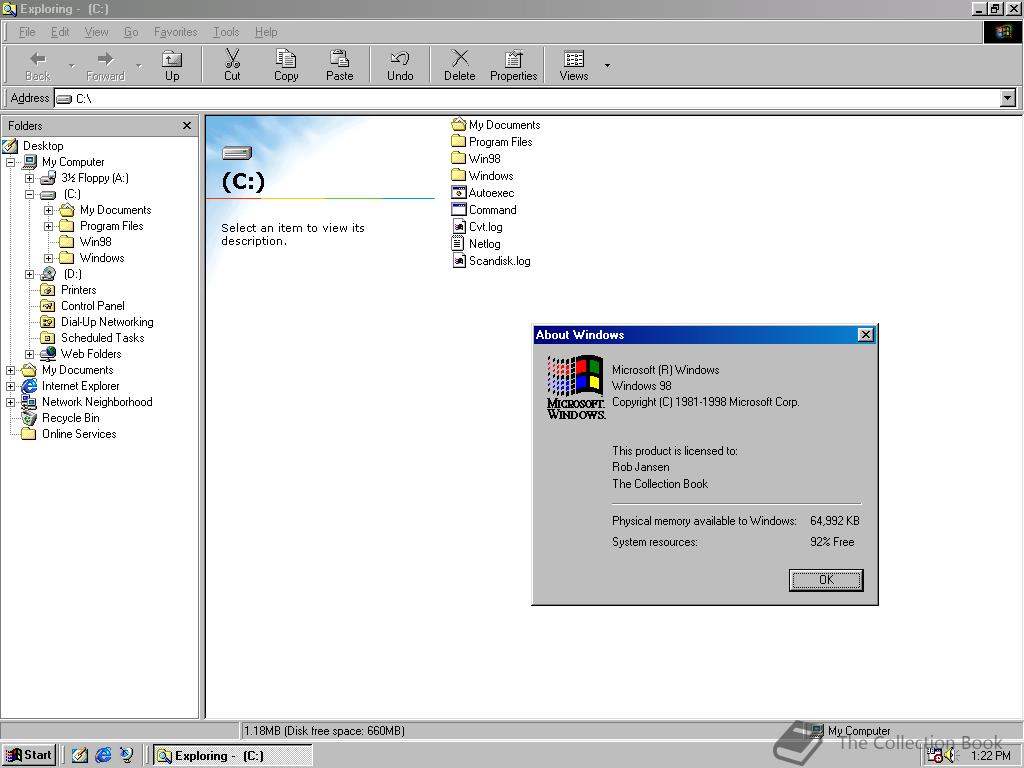Click the Task Scheduler tray icon
The width and height of the screenshot is (1024, 768).
click(x=935, y=756)
